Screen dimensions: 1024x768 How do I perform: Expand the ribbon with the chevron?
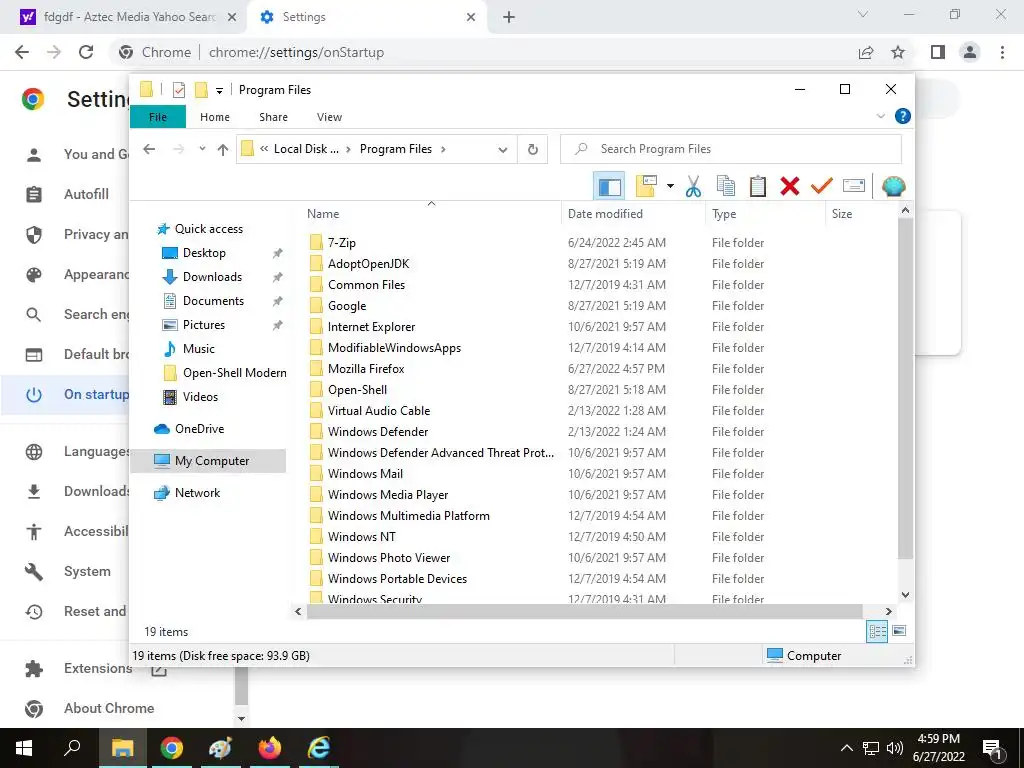880,116
